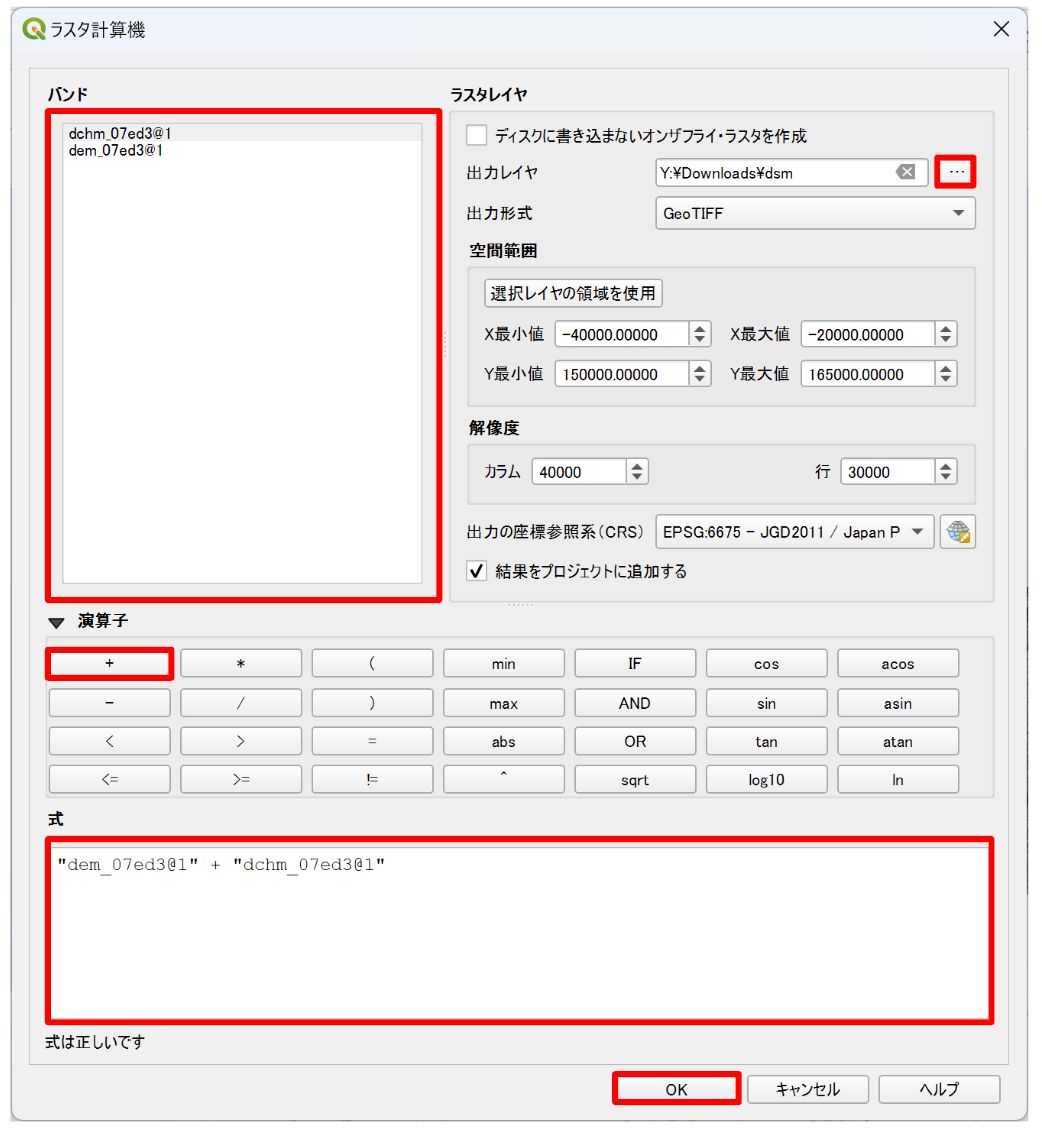Insert the ln function
This screenshot has height=1128, width=1042.
tap(898, 779)
